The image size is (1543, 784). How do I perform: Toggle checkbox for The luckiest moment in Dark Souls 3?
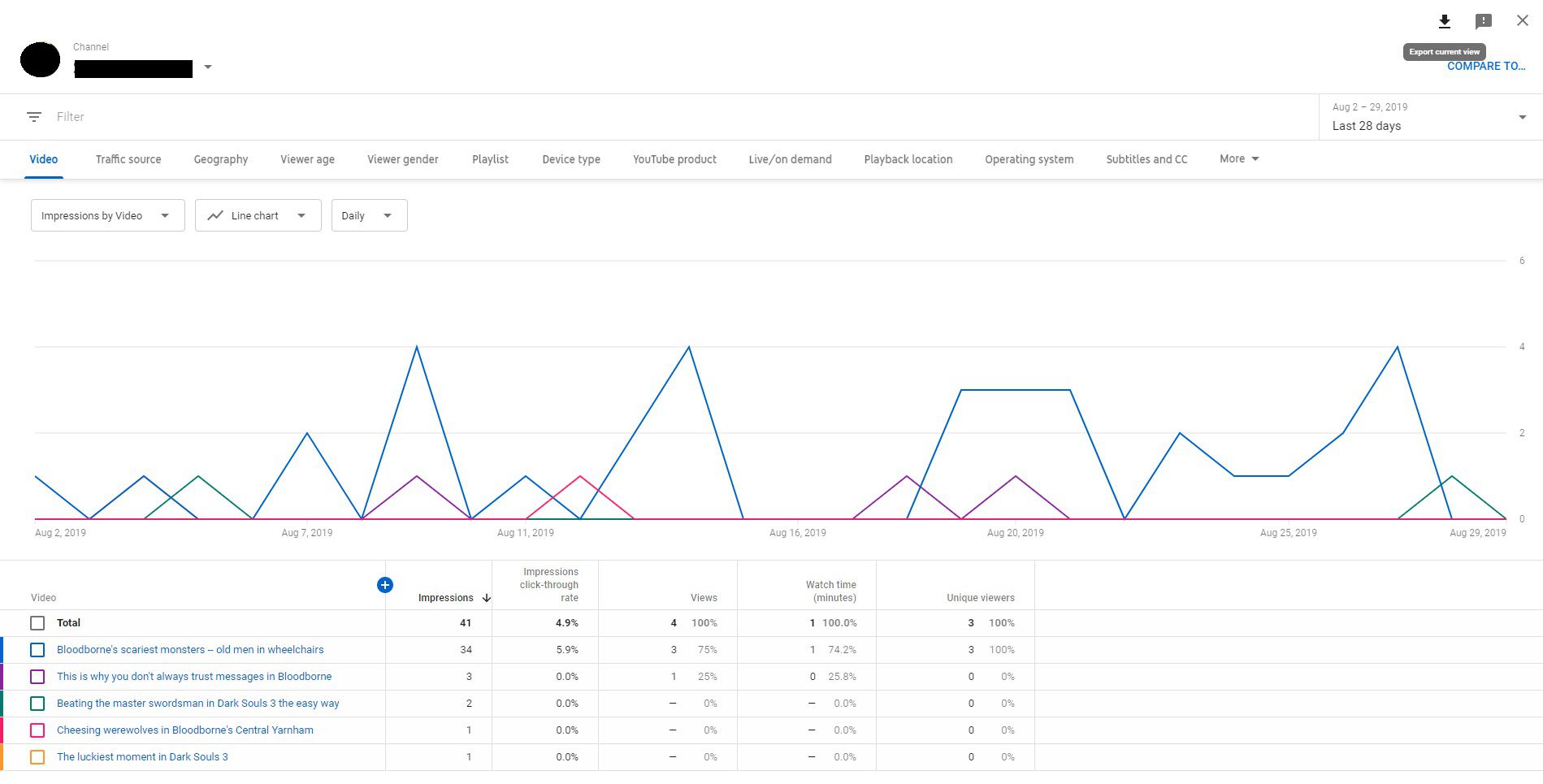(37, 757)
